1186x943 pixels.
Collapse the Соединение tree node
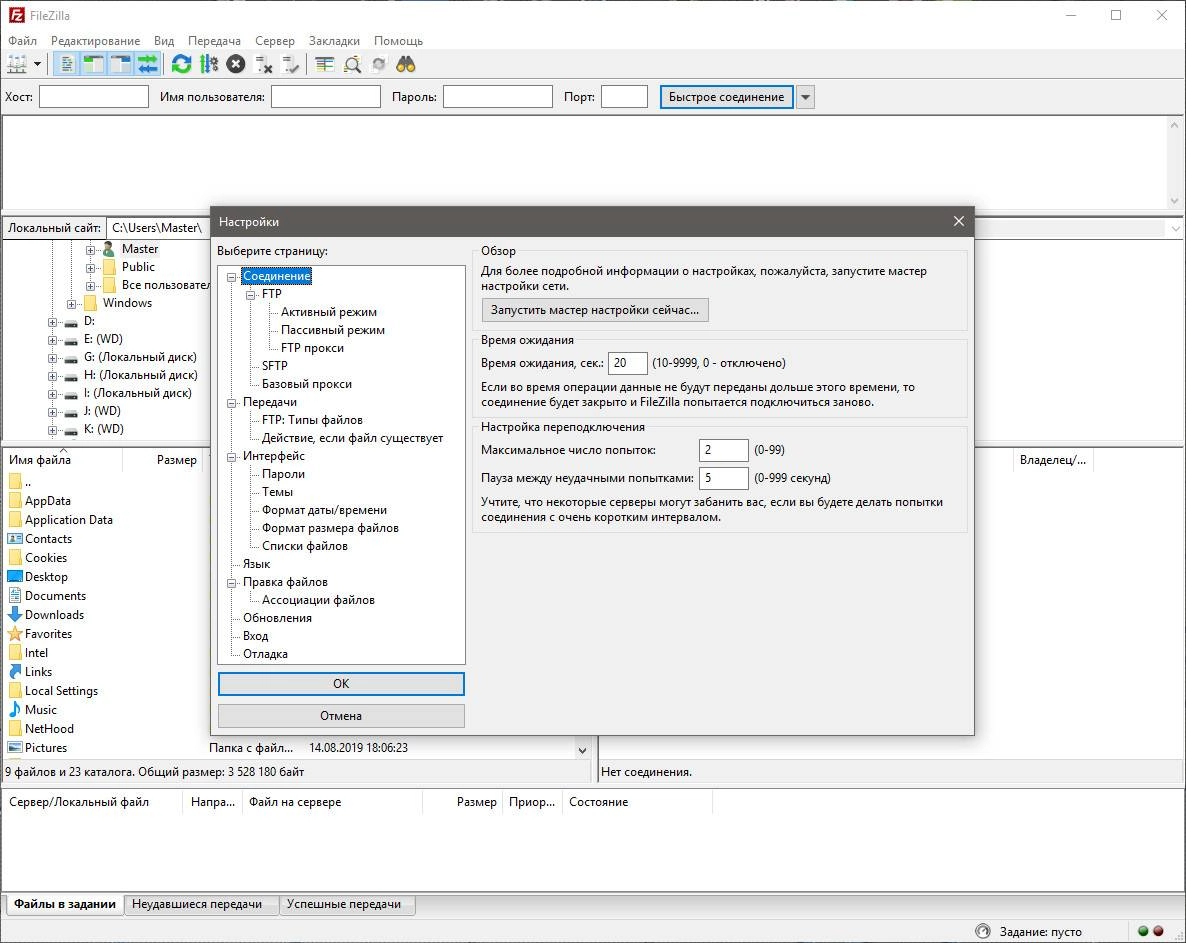pos(231,277)
